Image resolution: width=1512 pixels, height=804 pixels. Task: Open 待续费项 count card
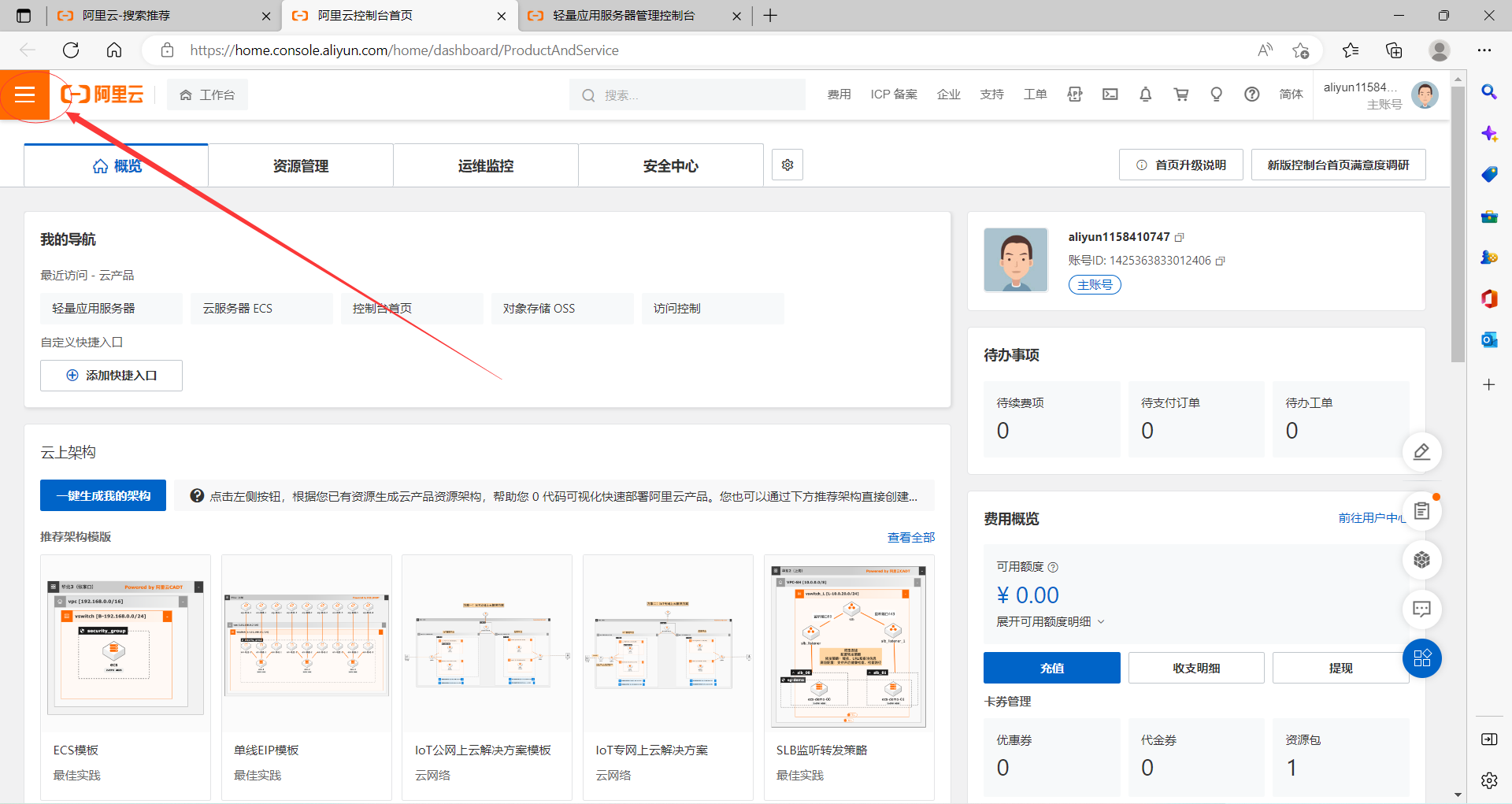click(x=1052, y=419)
